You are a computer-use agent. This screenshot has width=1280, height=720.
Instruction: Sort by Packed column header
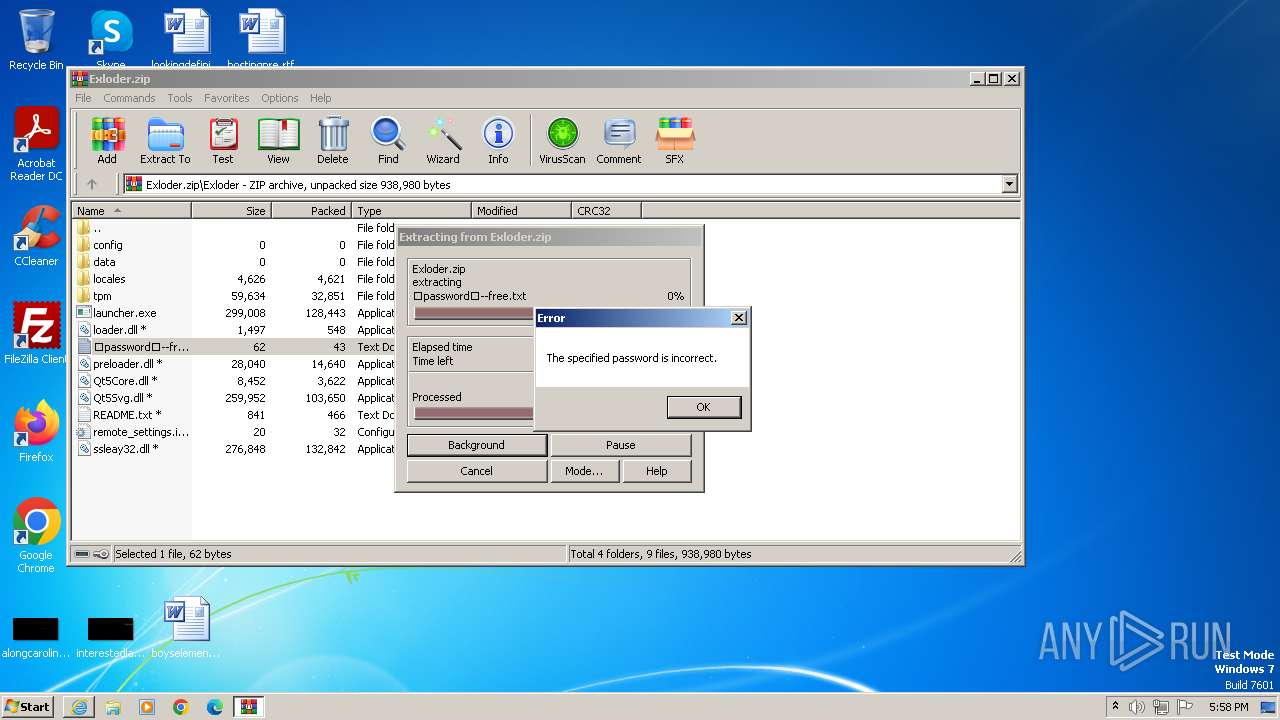[x=311, y=211]
